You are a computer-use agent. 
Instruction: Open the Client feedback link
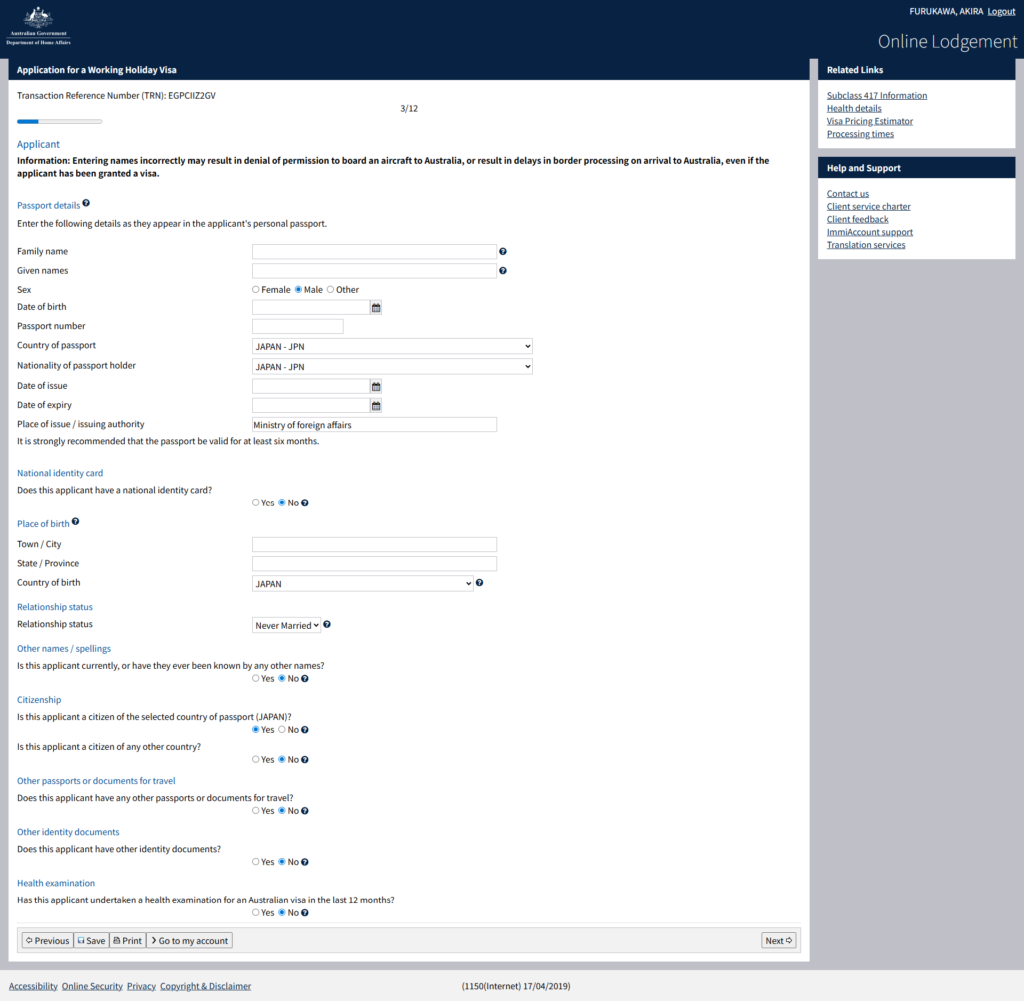pyautogui.click(x=857, y=219)
